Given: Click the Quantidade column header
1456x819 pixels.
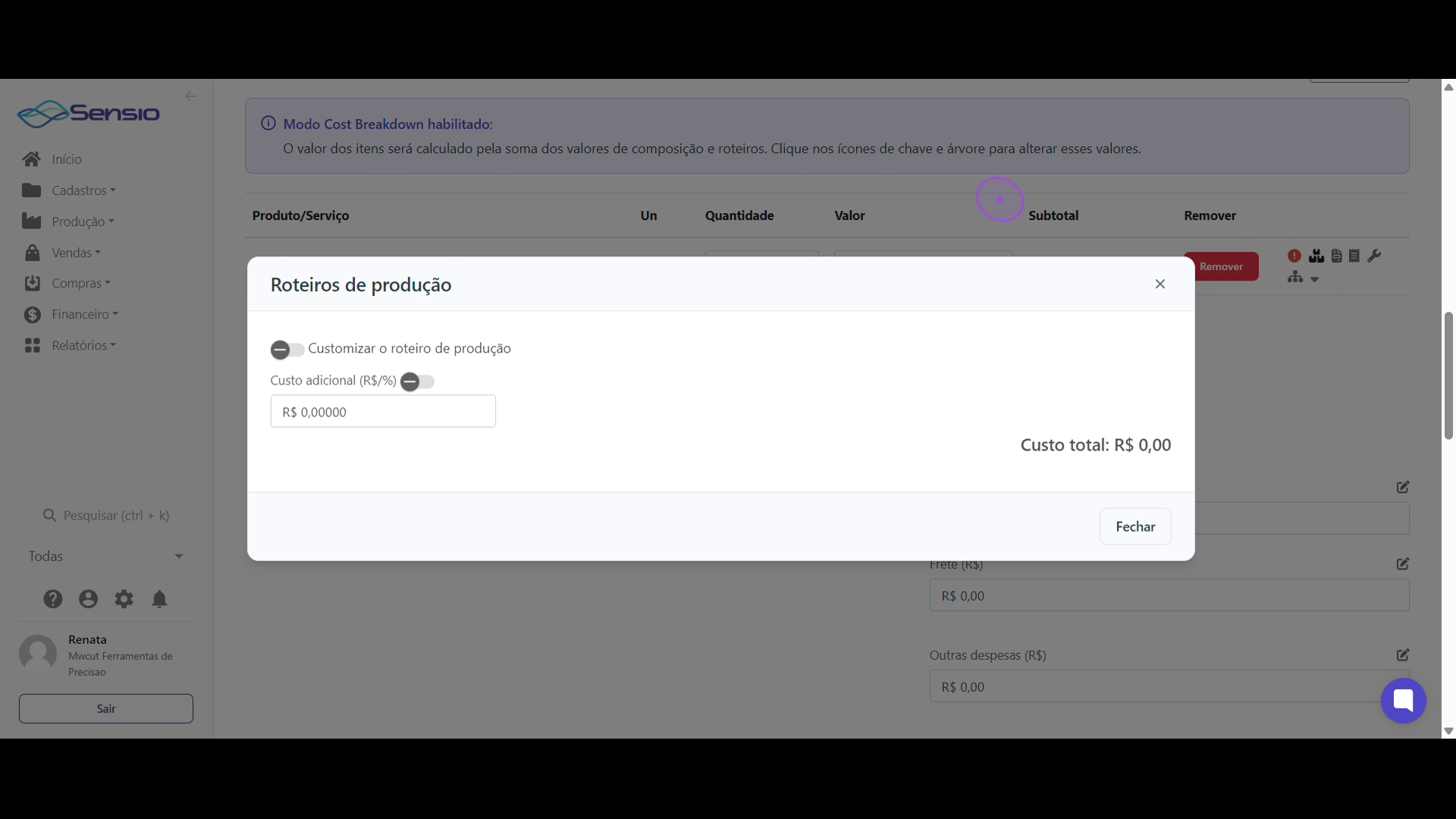Looking at the screenshot, I should click(739, 215).
